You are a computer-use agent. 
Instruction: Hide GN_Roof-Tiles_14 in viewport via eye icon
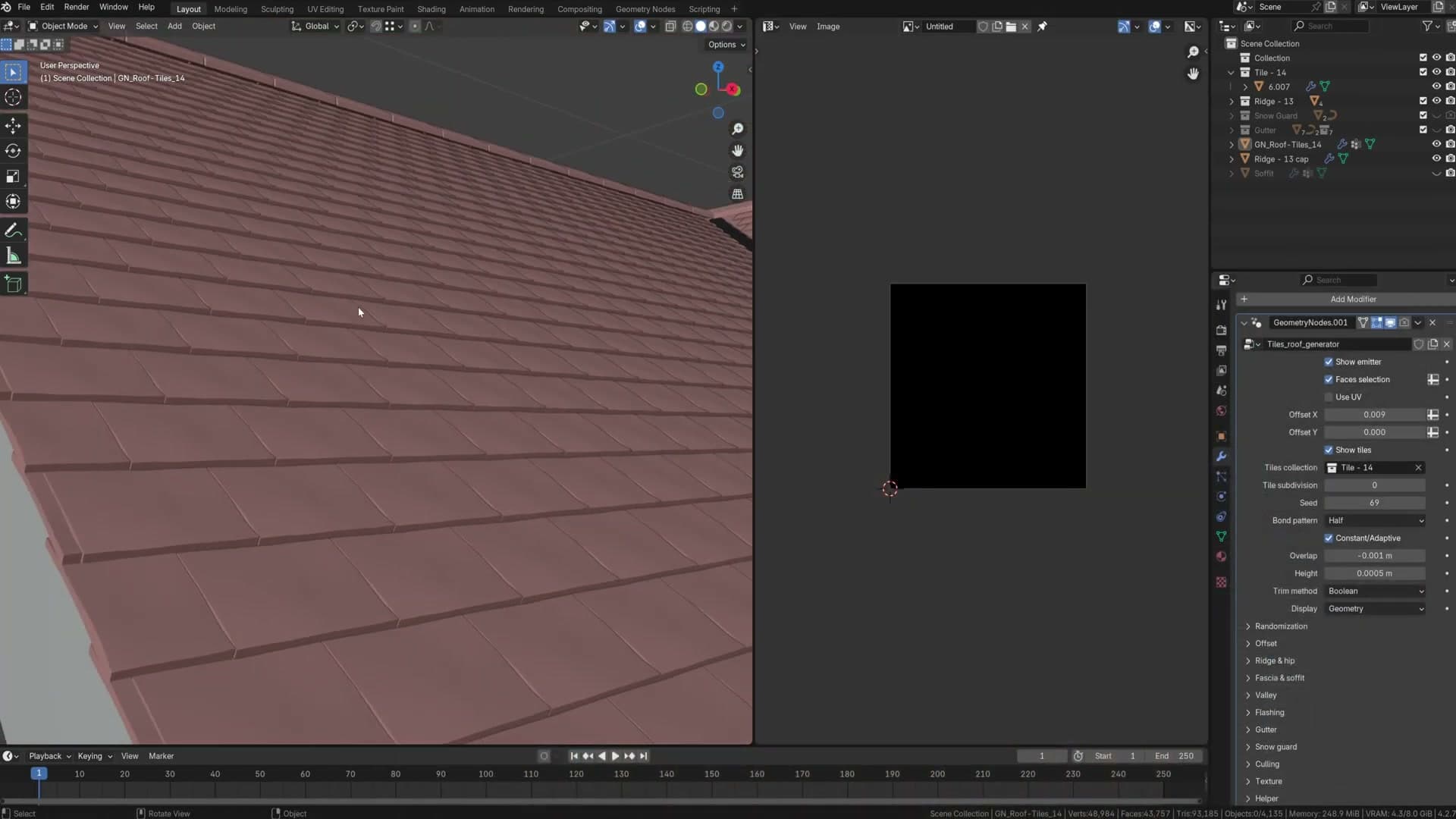coord(1436,144)
